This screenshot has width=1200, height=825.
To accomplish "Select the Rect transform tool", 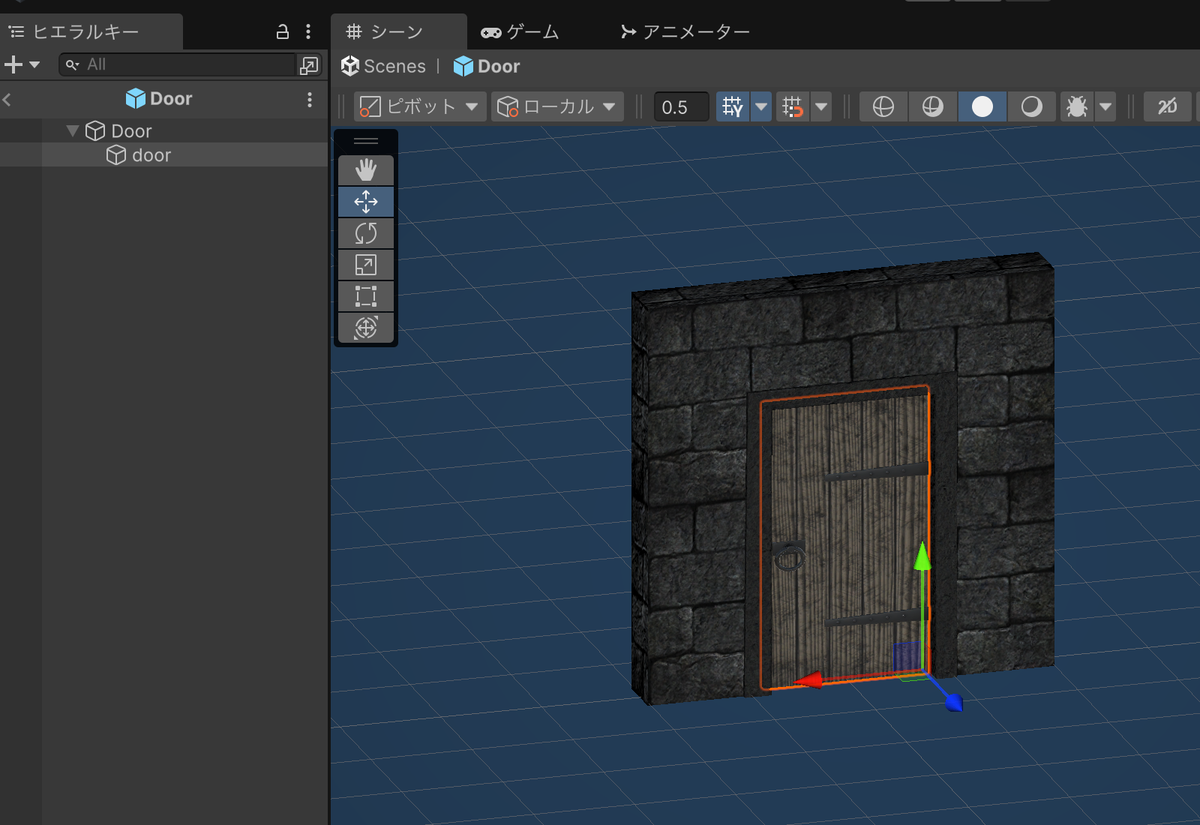I will point(366,296).
